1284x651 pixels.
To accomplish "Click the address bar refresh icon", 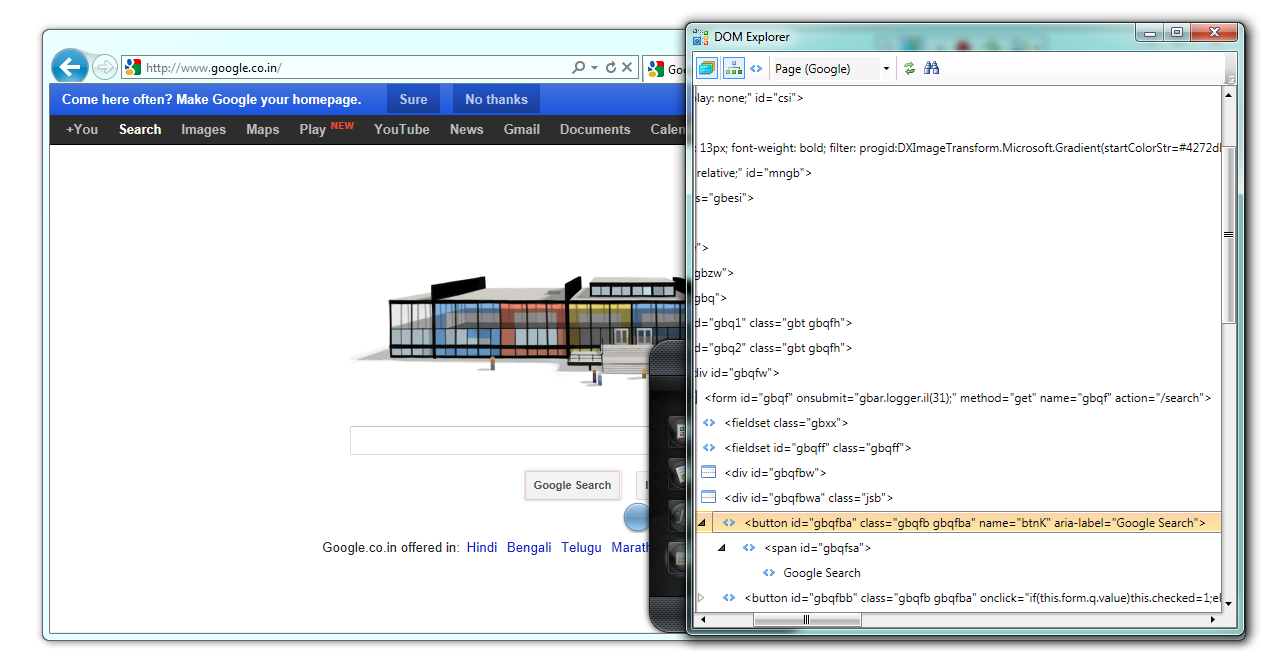I will (x=611, y=67).
